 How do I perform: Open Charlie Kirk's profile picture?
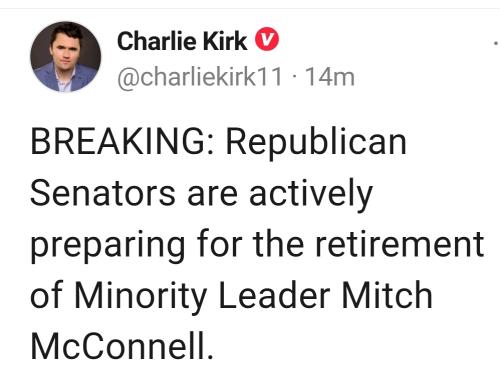coord(65,57)
